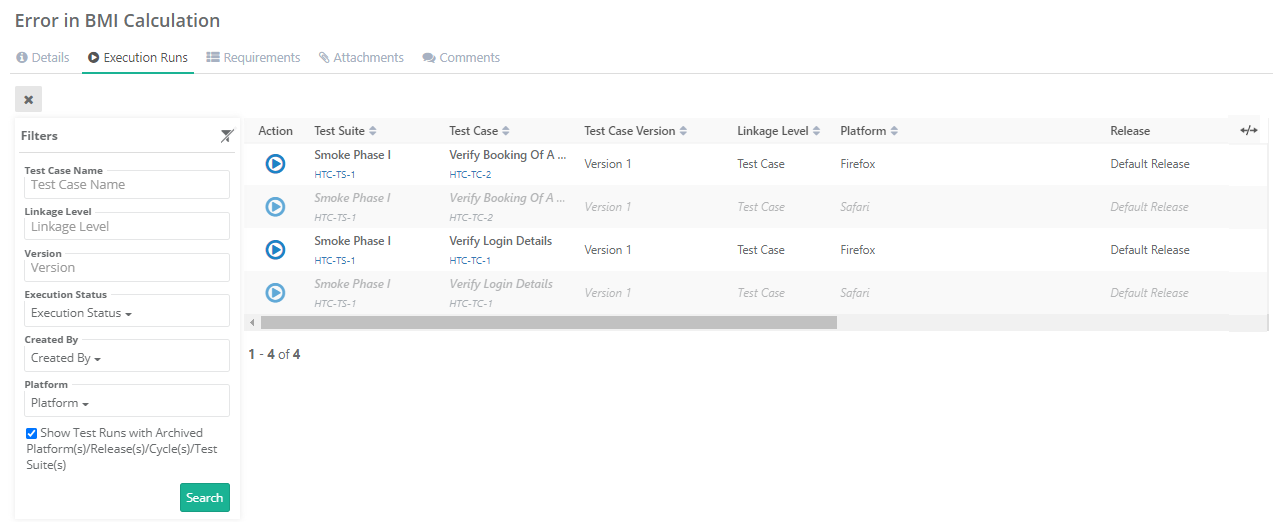Open the Execution Status dropdown

(x=127, y=313)
